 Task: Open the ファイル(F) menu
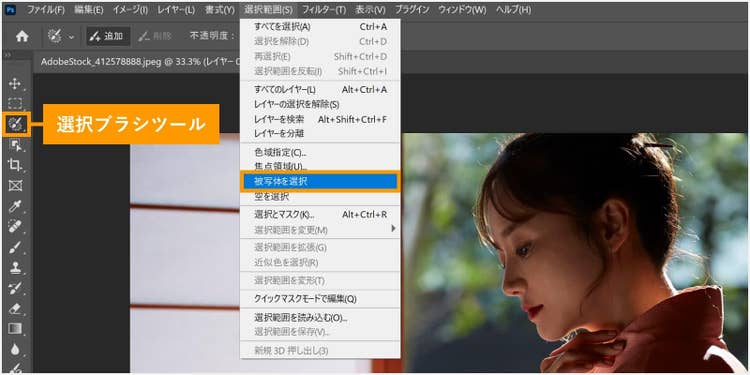pos(45,10)
